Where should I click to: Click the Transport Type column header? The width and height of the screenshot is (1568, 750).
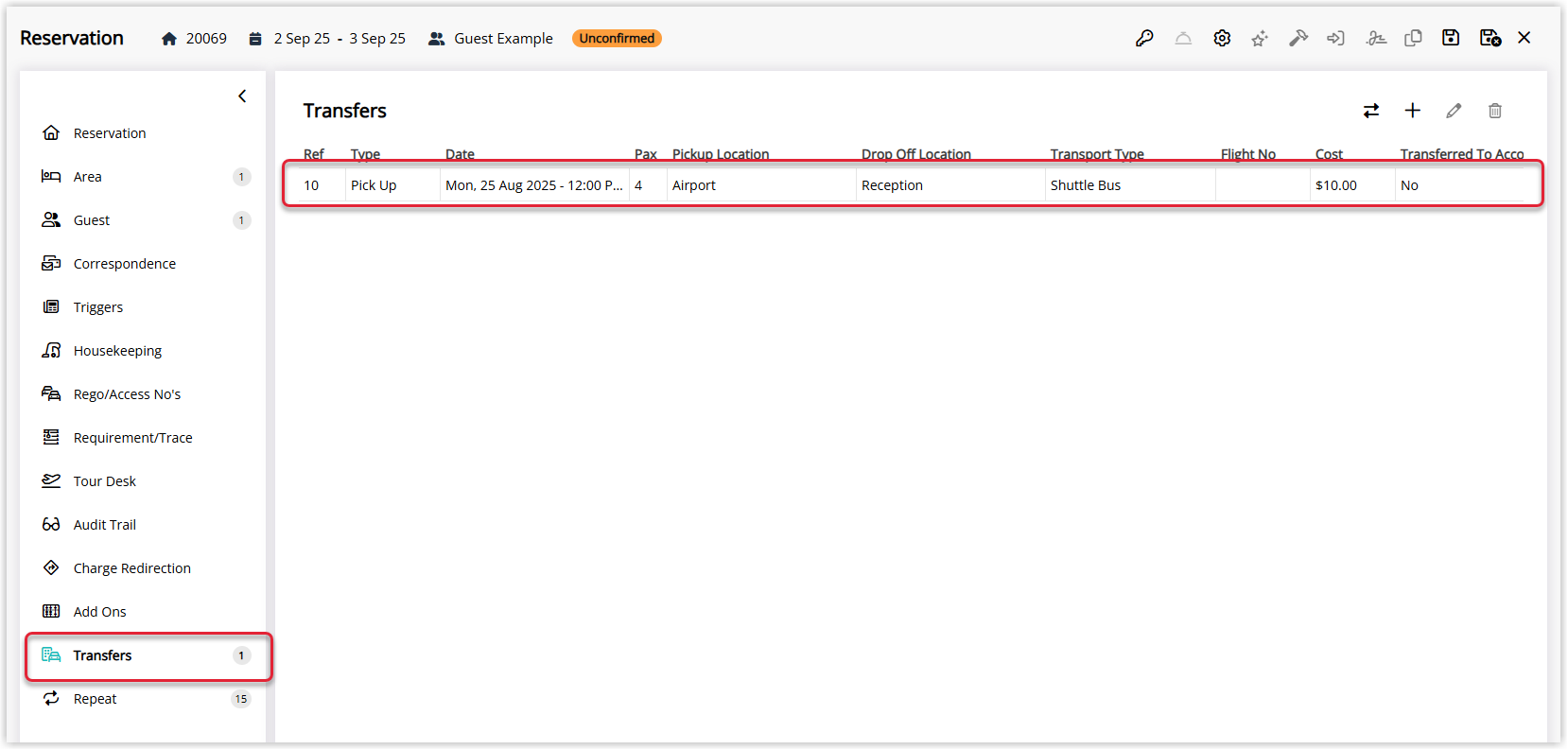pos(1097,154)
